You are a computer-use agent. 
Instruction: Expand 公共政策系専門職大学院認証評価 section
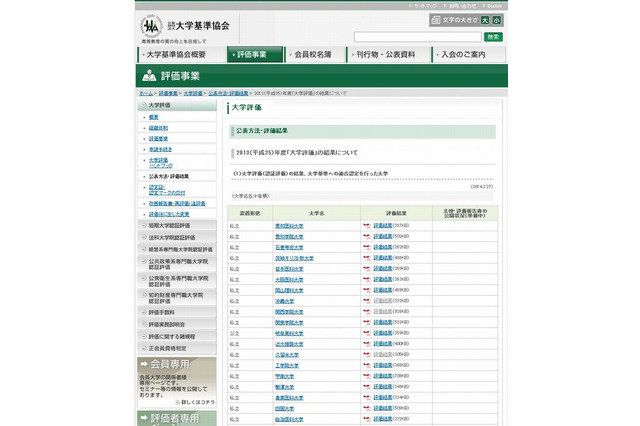(177, 264)
